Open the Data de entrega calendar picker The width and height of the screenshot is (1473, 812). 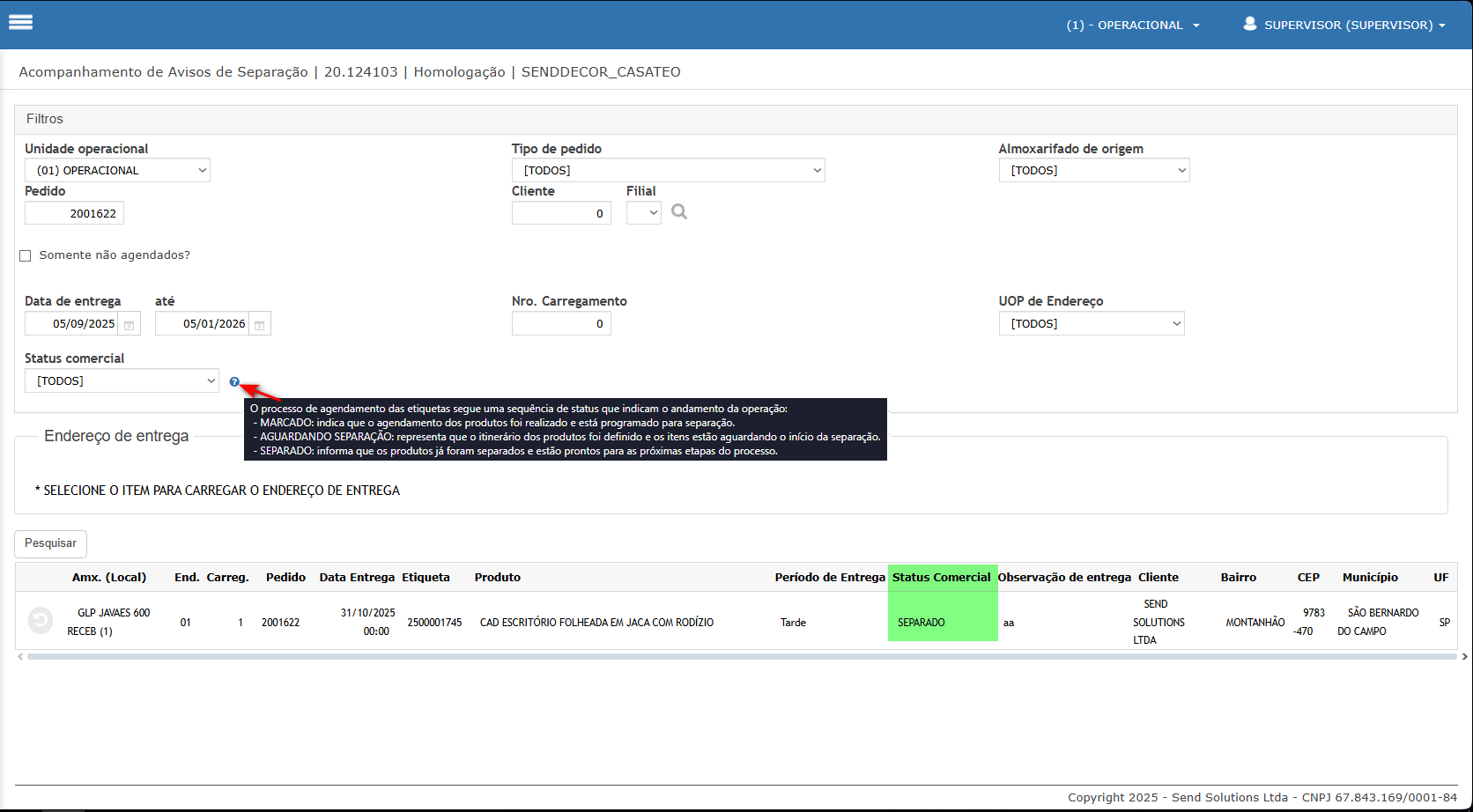(129, 325)
